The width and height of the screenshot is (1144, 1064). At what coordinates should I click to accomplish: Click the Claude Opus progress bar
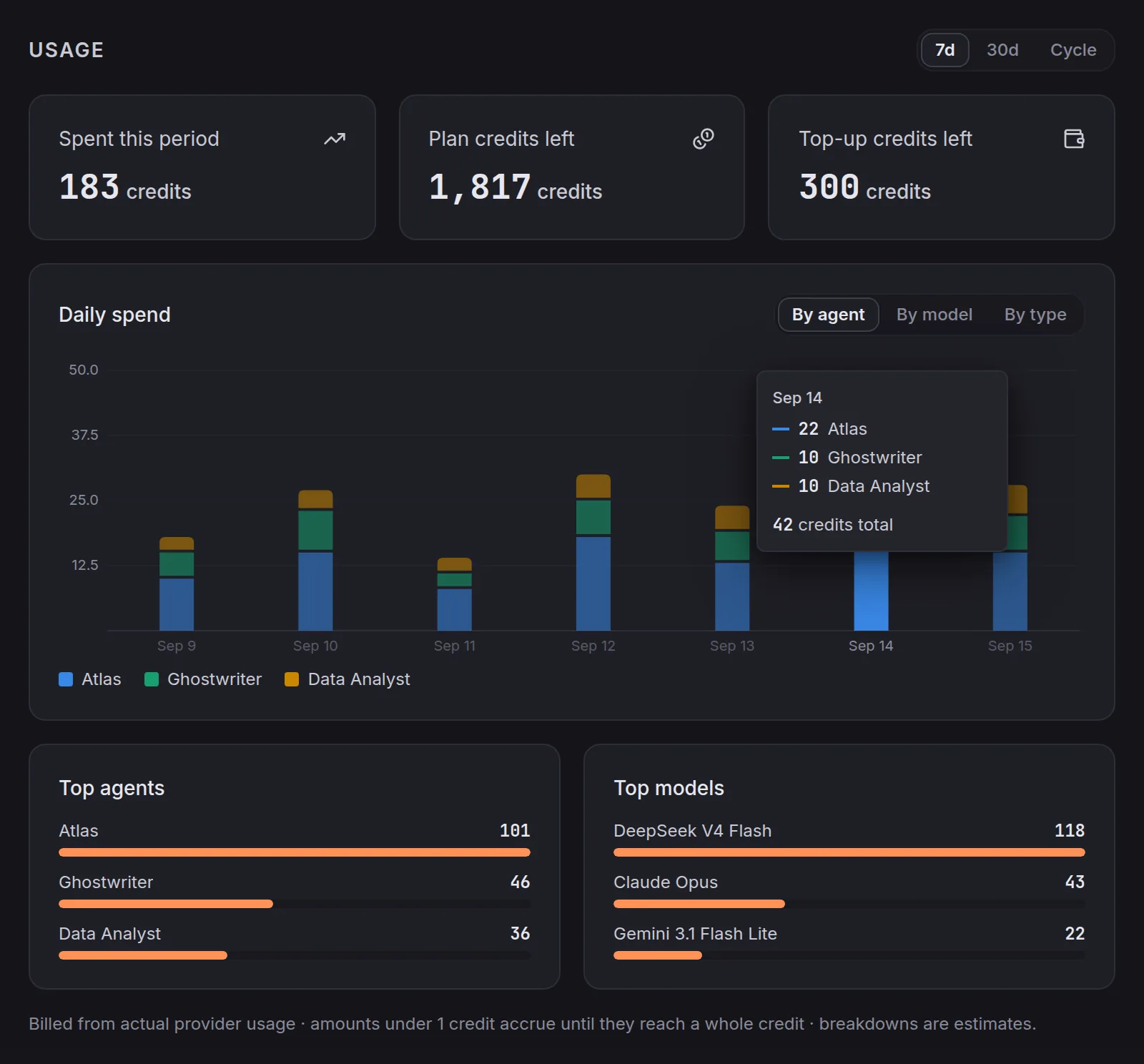(849, 904)
